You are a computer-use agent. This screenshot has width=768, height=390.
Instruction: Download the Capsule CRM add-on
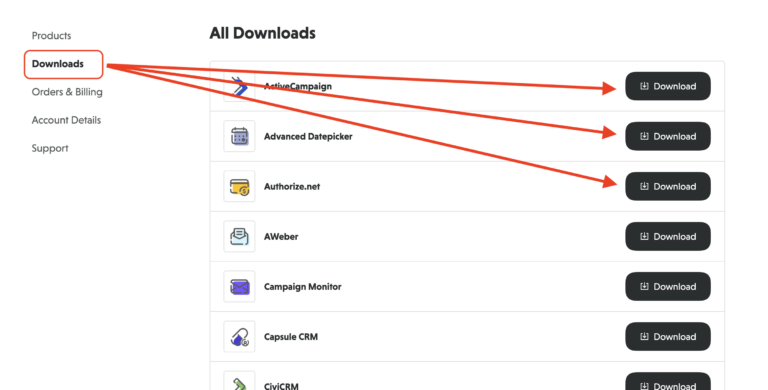click(x=668, y=336)
